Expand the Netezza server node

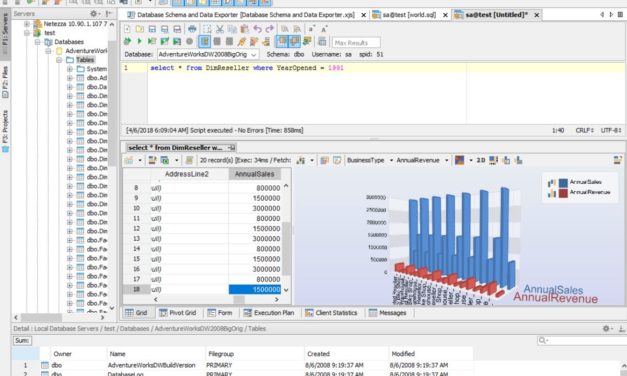[x=27, y=24]
